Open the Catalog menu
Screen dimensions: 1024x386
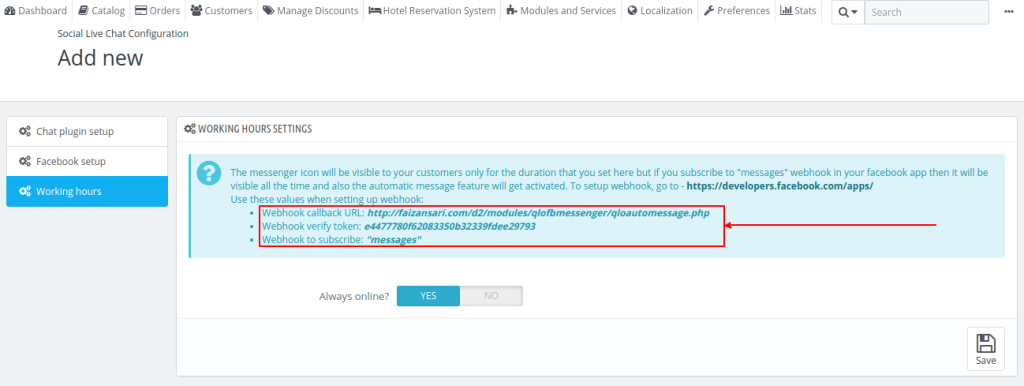[x=101, y=10]
